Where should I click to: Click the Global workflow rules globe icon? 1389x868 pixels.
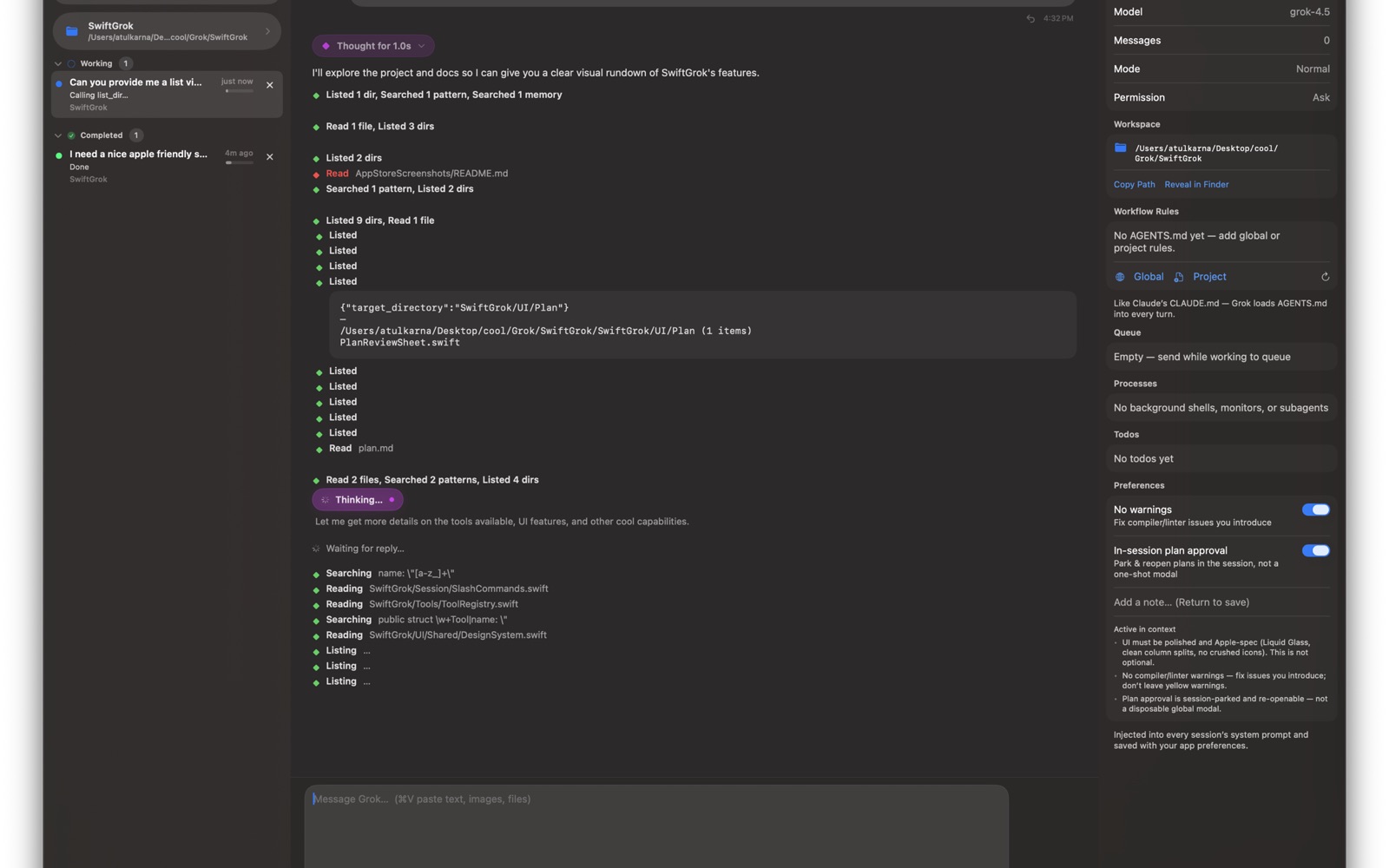(1120, 277)
